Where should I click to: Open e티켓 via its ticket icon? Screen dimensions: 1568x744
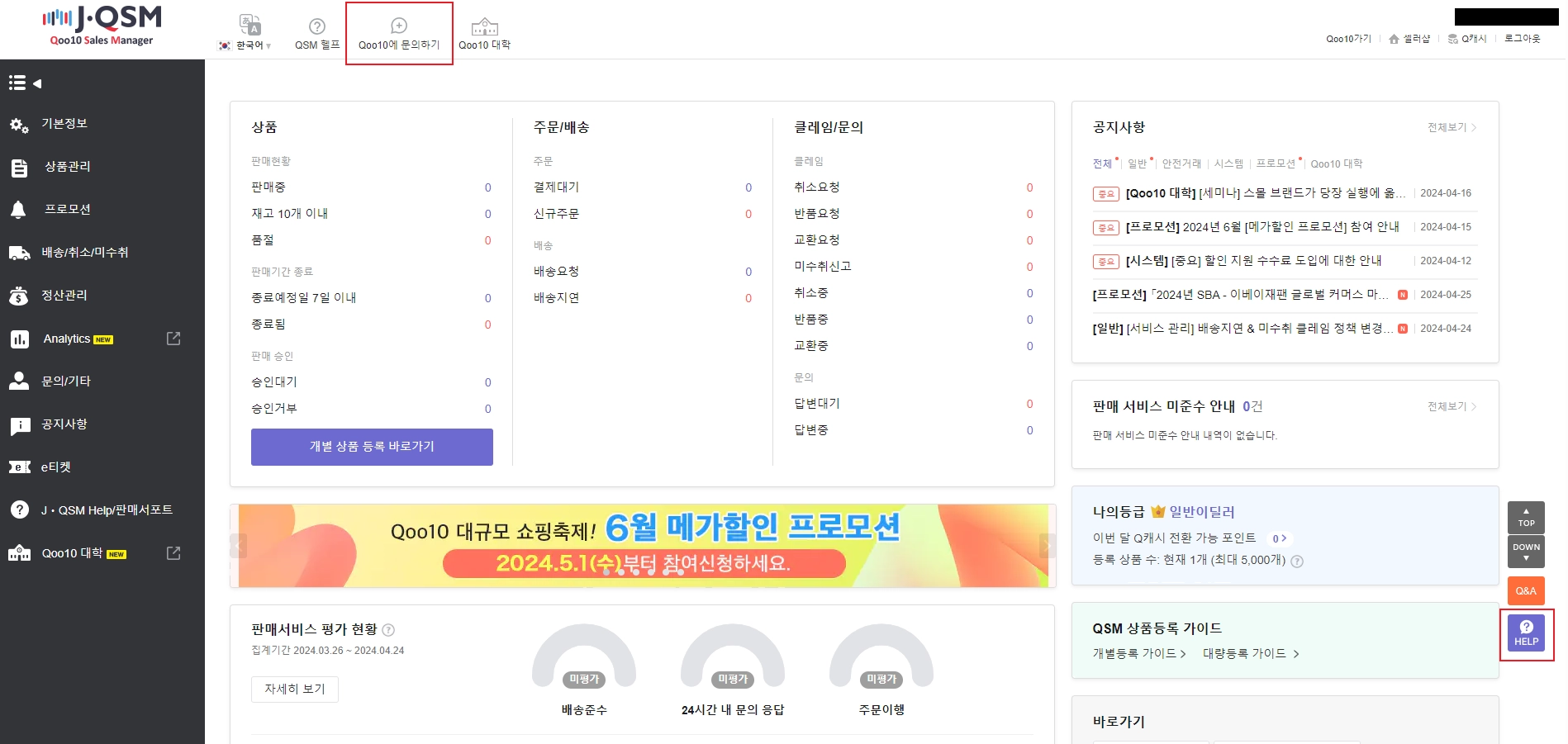coord(19,467)
